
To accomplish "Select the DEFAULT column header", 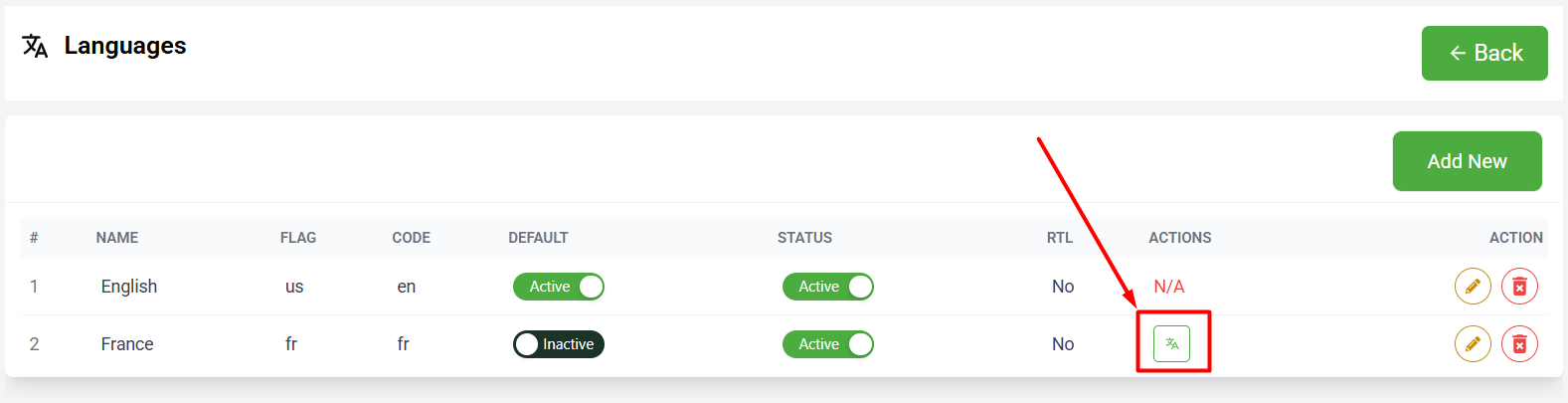I will coord(538,238).
